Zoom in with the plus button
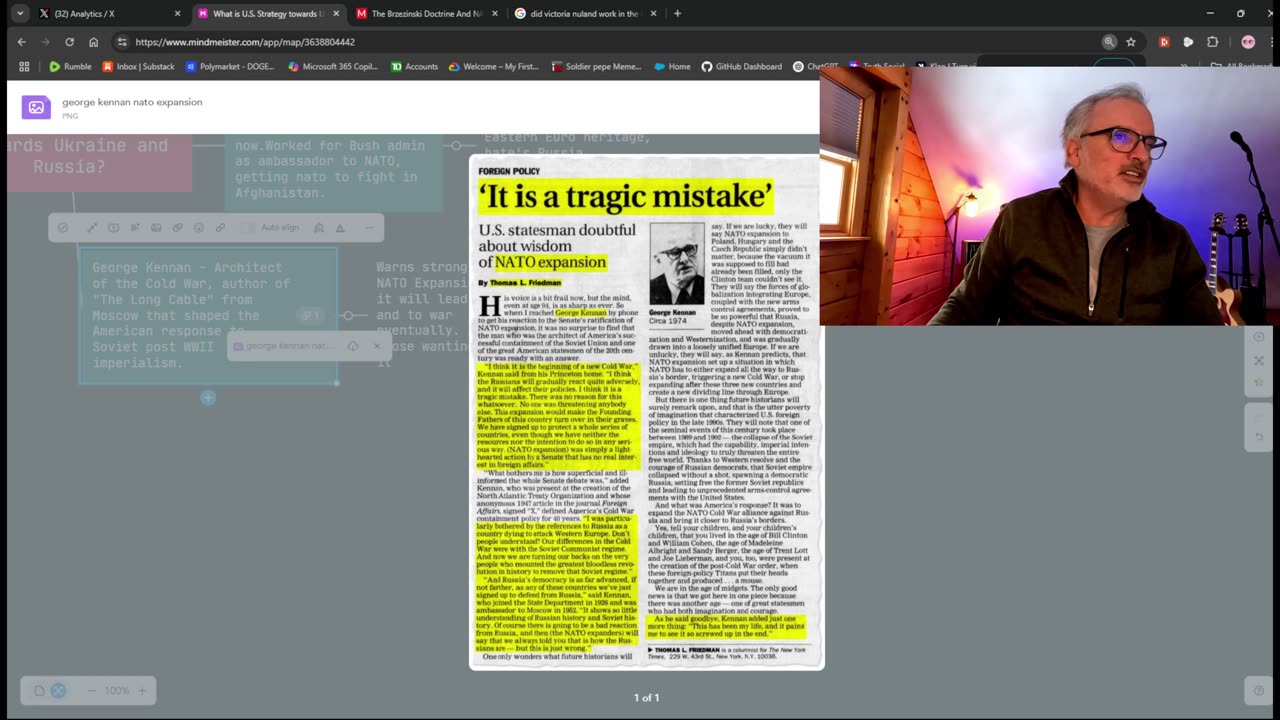 click(142, 690)
